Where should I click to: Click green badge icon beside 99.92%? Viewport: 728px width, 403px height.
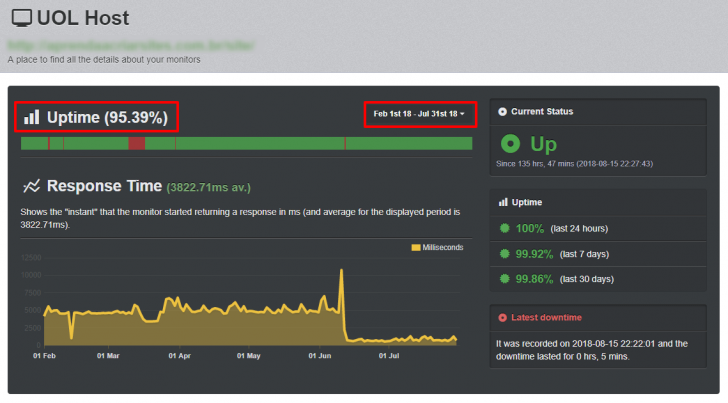tap(504, 254)
